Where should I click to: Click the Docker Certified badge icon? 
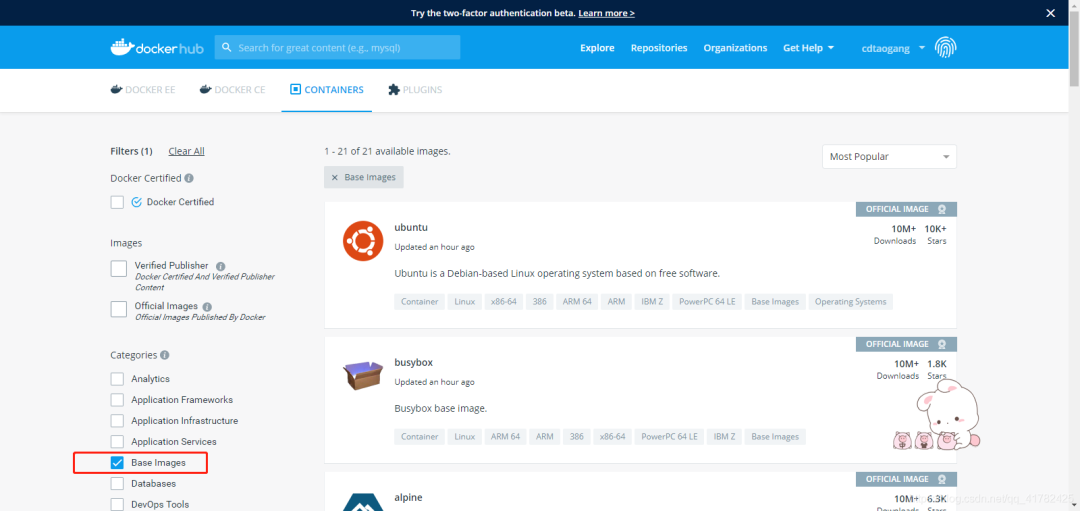[x=136, y=202]
